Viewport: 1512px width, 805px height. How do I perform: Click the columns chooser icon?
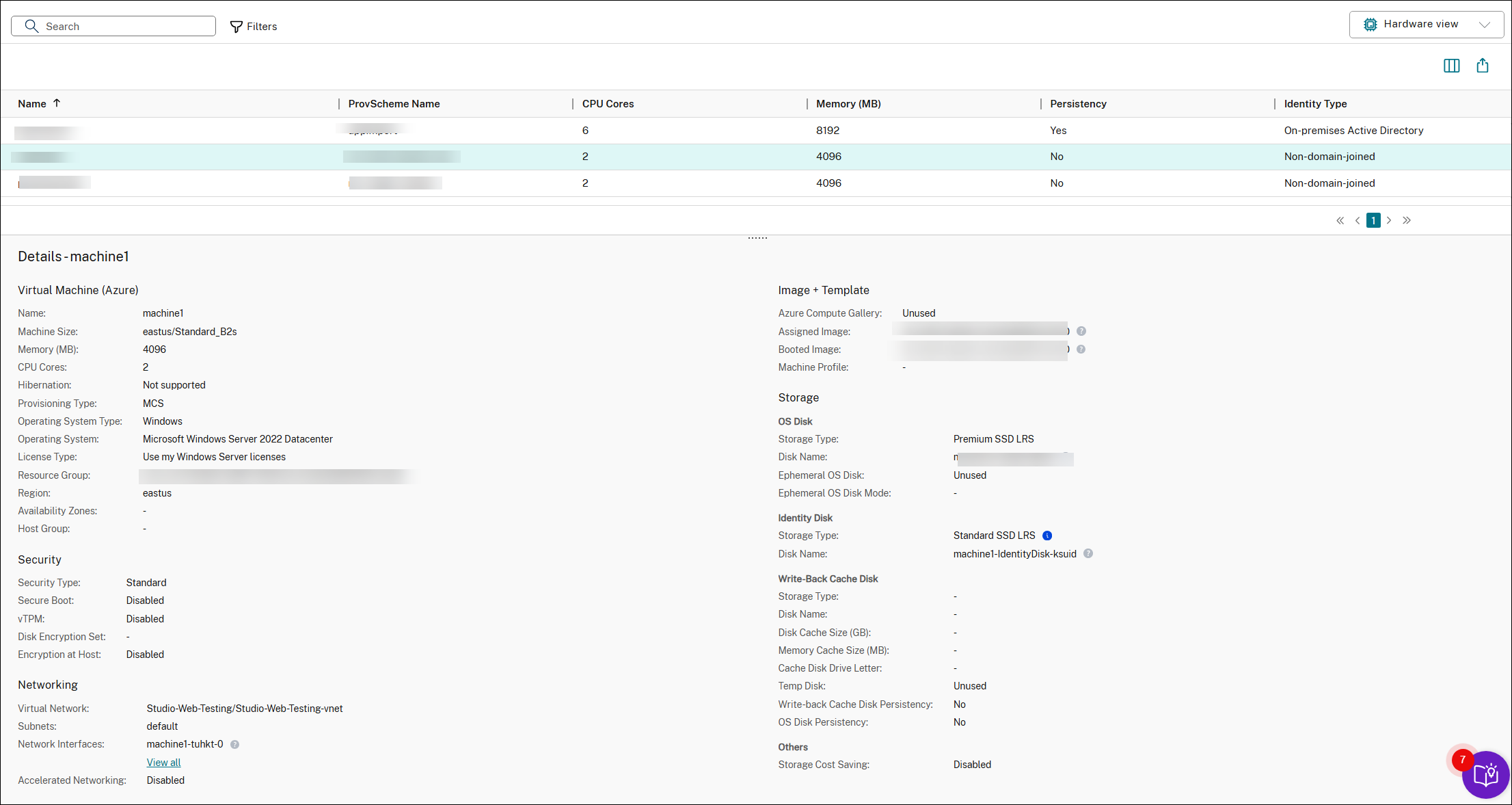point(1451,66)
